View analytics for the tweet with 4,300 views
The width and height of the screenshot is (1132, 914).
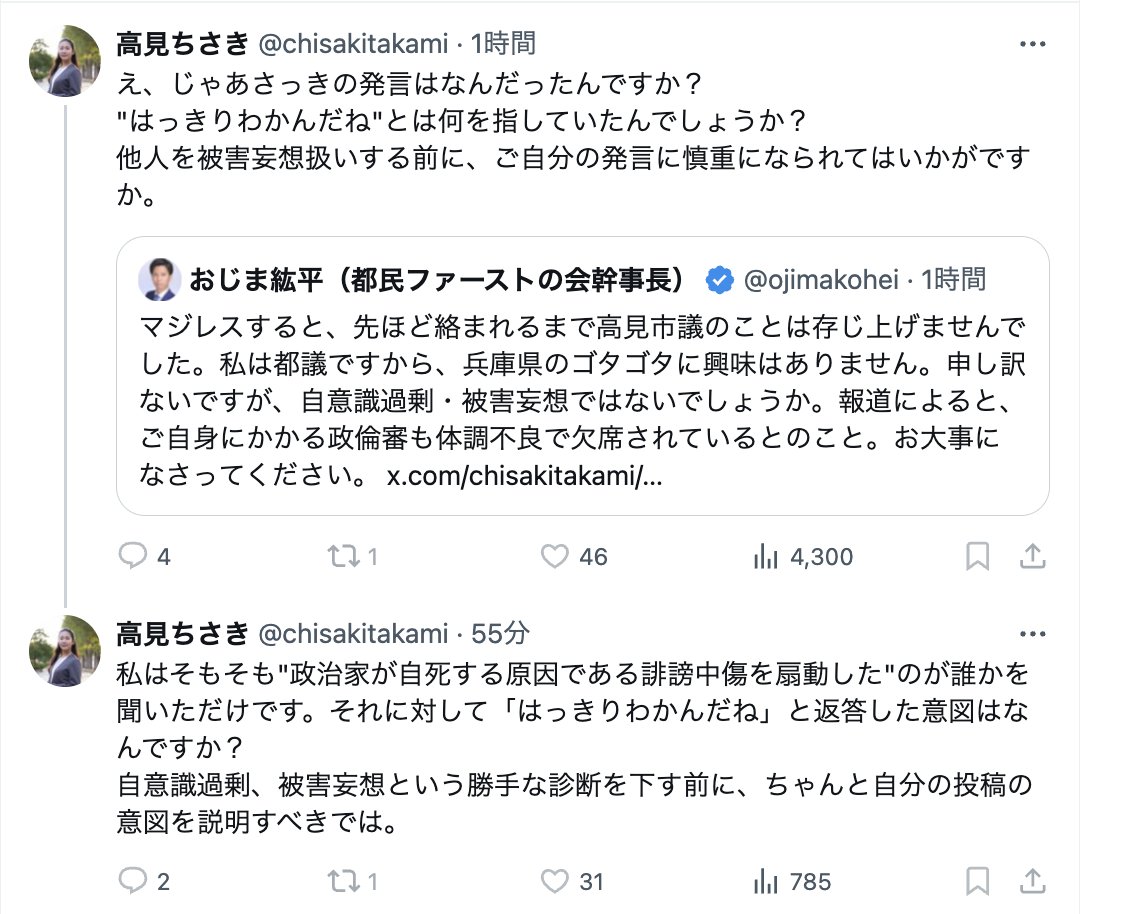point(765,556)
